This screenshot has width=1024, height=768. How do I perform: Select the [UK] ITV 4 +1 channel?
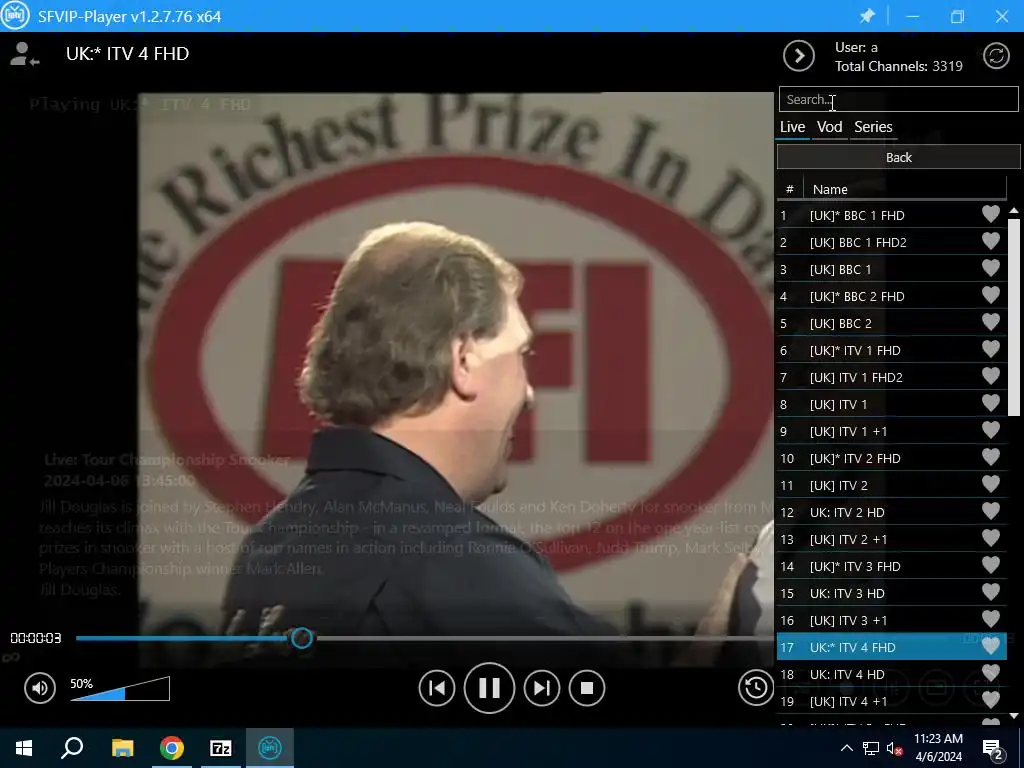point(891,701)
